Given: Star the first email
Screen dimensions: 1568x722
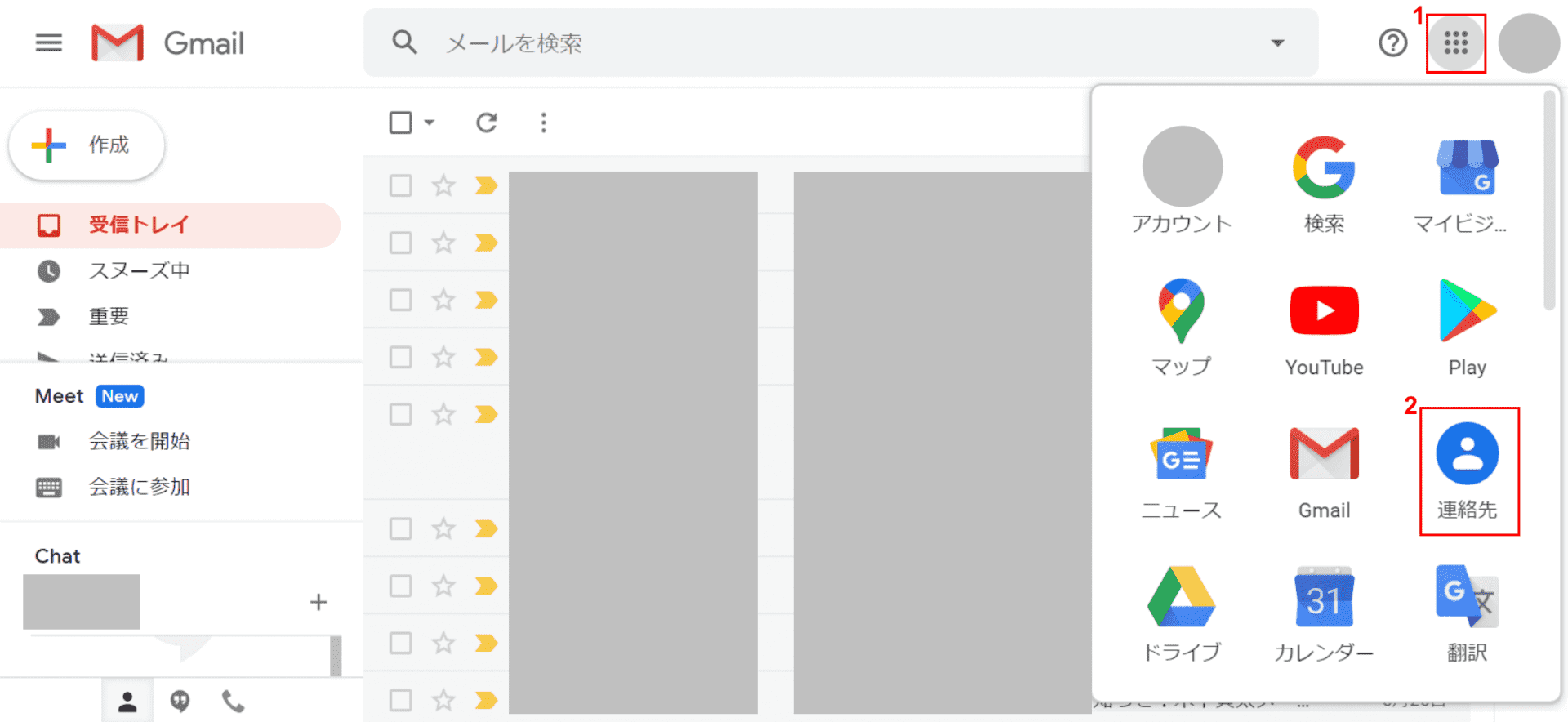Looking at the screenshot, I should click(443, 185).
